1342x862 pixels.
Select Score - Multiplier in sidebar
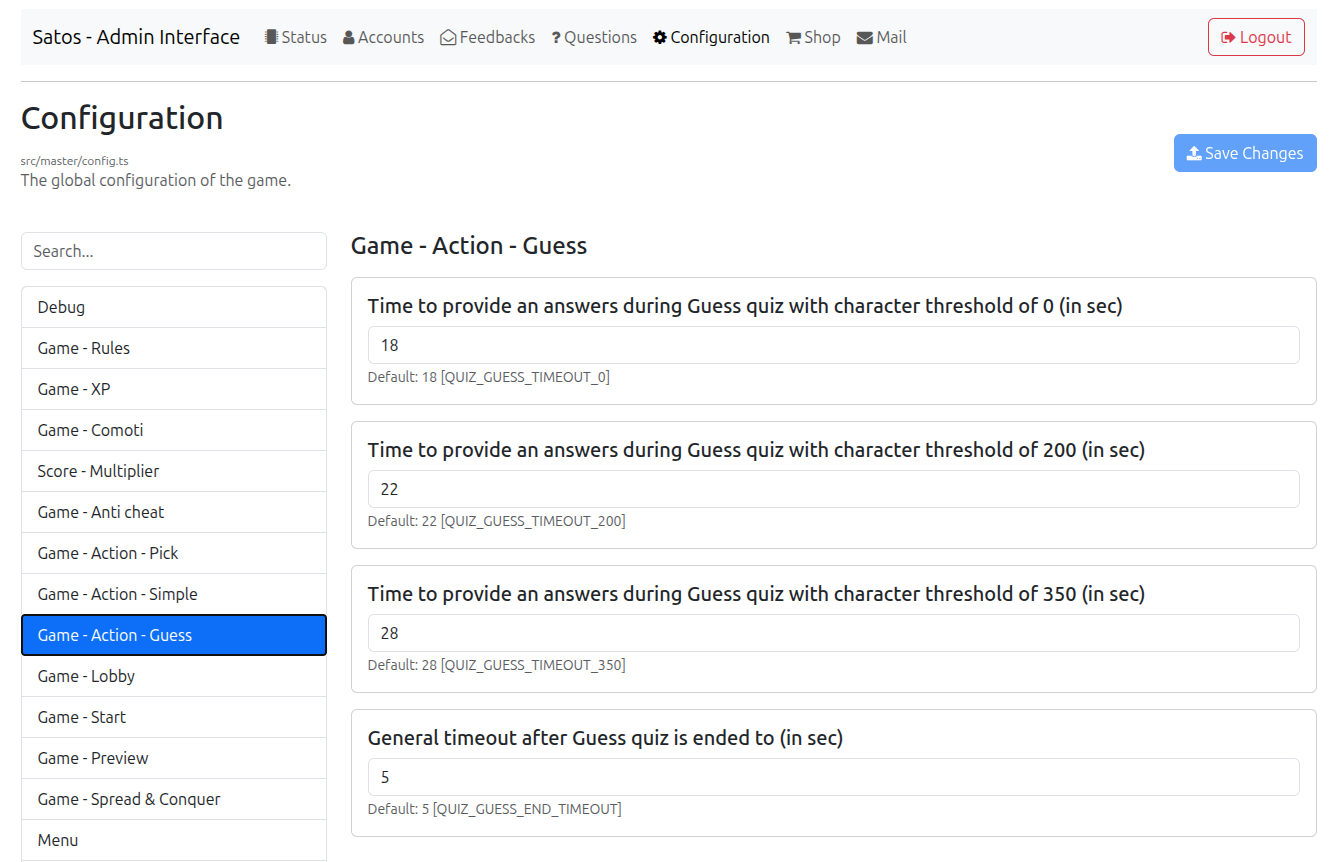tap(174, 471)
